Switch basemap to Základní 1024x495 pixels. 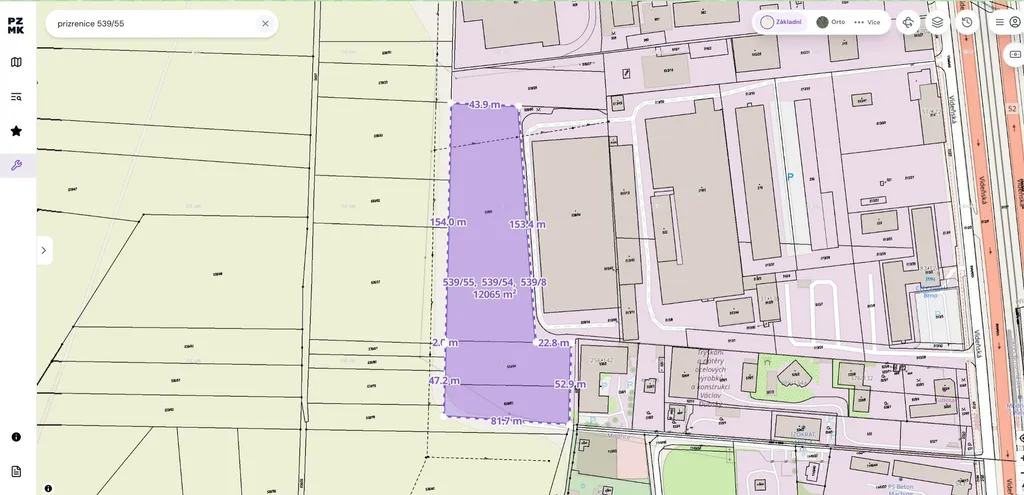click(781, 22)
